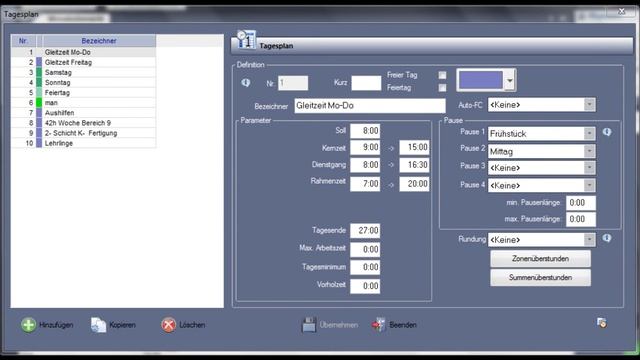The width and height of the screenshot is (640, 360).
Task: Select the Gleitzeit Freitag row
Action: coord(83,62)
